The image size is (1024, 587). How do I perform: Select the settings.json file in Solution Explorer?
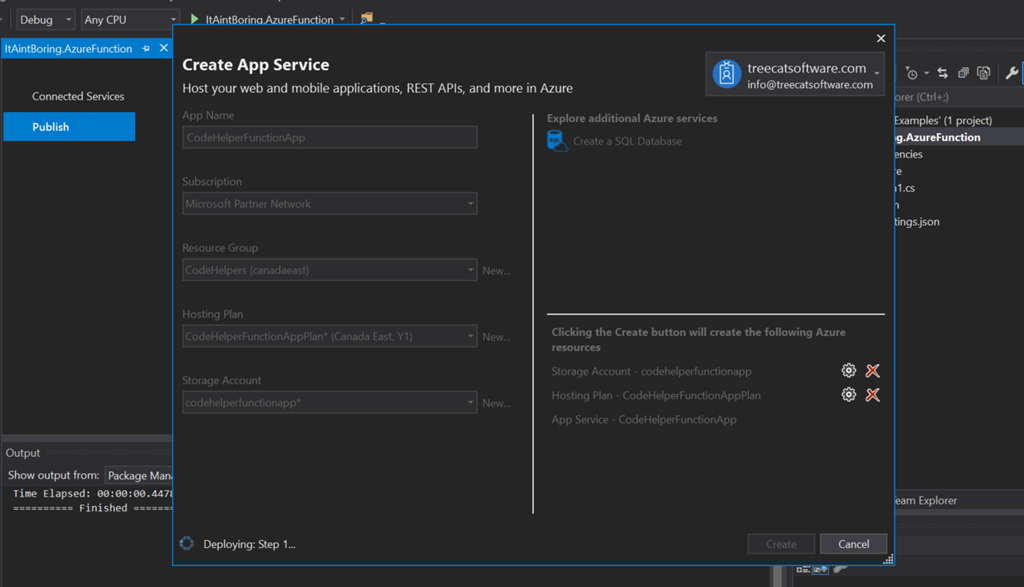[916, 222]
